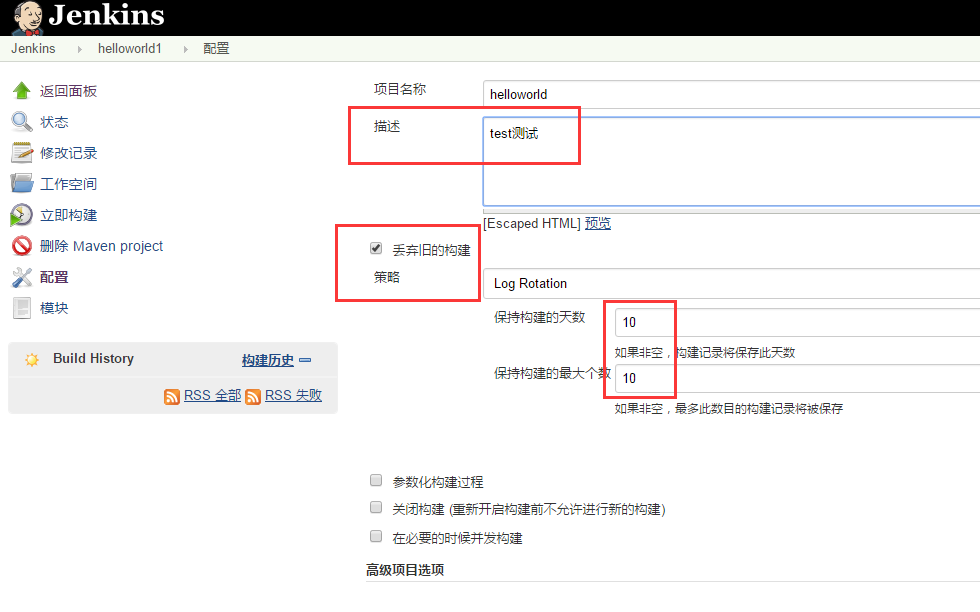Click the Jenkins butler logo icon
Viewport: 980px width, 612px height.
tap(28, 18)
